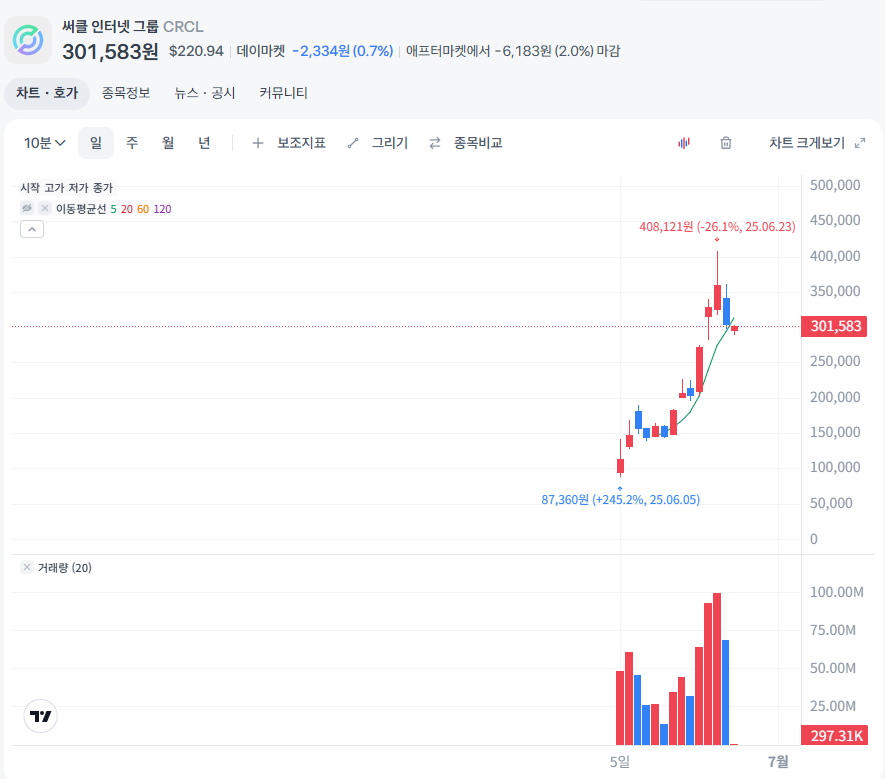Viewport: 885px width, 779px height.
Task: Click the moving average period 120 value
Action: [x=163, y=209]
